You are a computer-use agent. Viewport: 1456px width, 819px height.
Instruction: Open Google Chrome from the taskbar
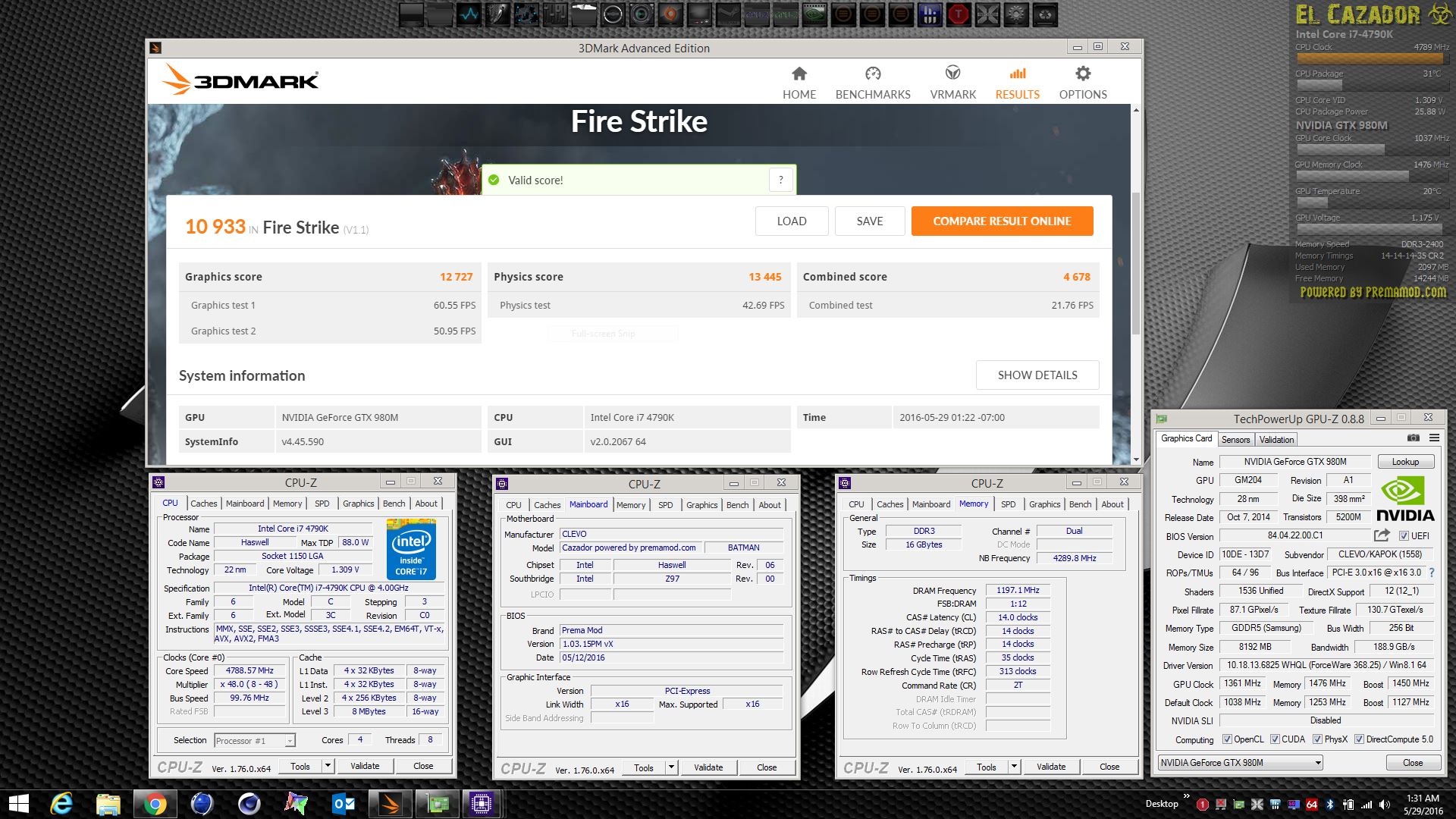click(155, 804)
